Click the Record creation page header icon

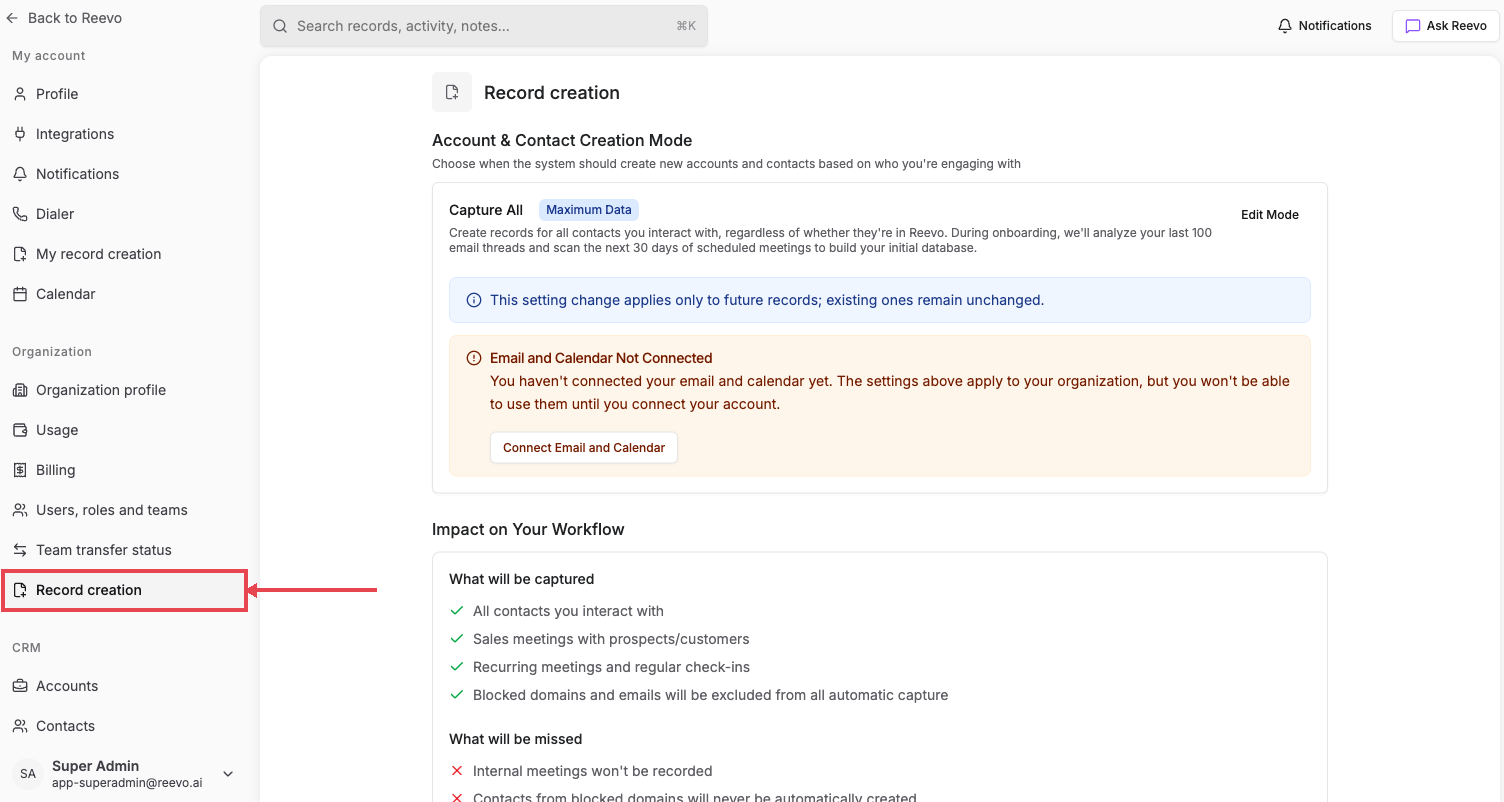pyautogui.click(x=452, y=92)
